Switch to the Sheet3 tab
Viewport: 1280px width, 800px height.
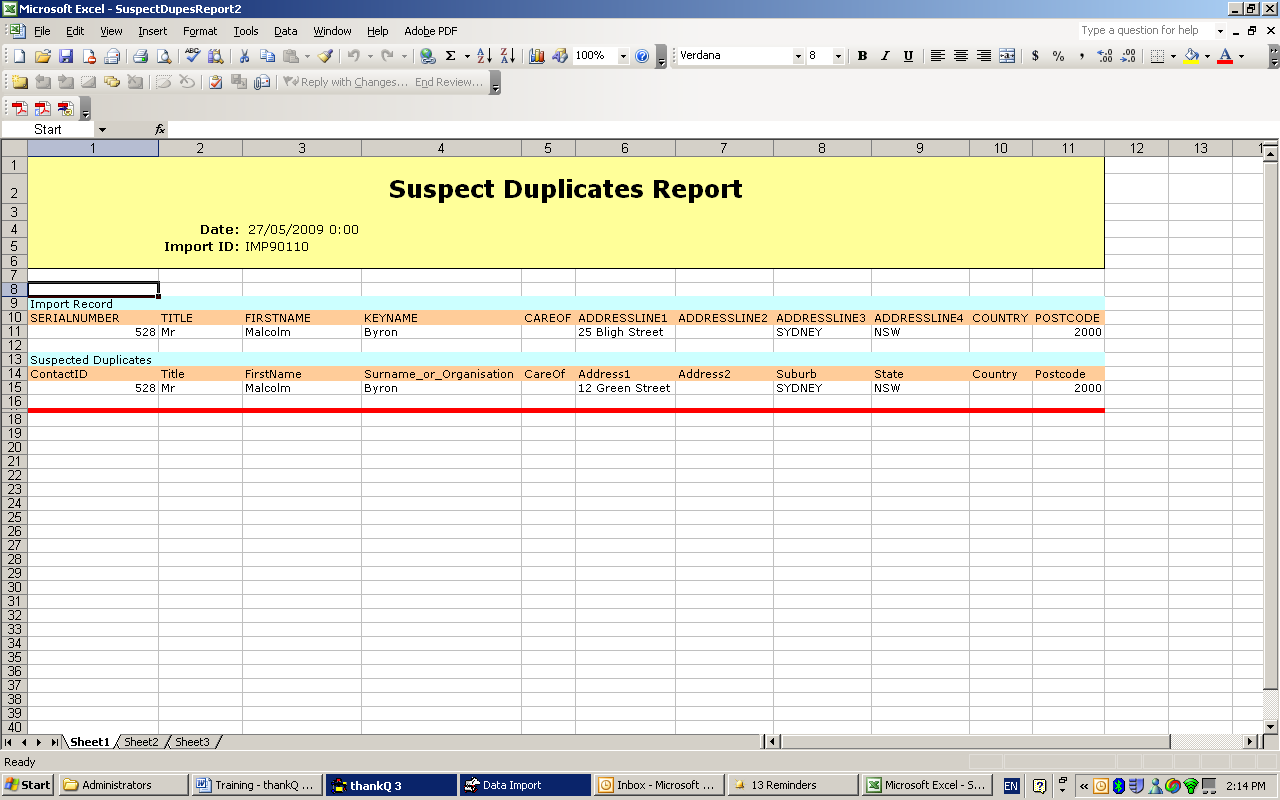(192, 742)
